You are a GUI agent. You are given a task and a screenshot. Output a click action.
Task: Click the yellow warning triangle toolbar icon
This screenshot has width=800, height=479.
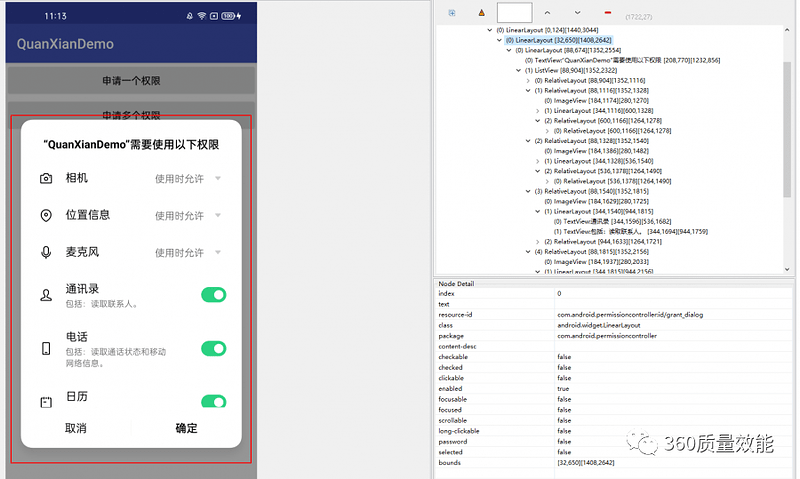(x=481, y=13)
